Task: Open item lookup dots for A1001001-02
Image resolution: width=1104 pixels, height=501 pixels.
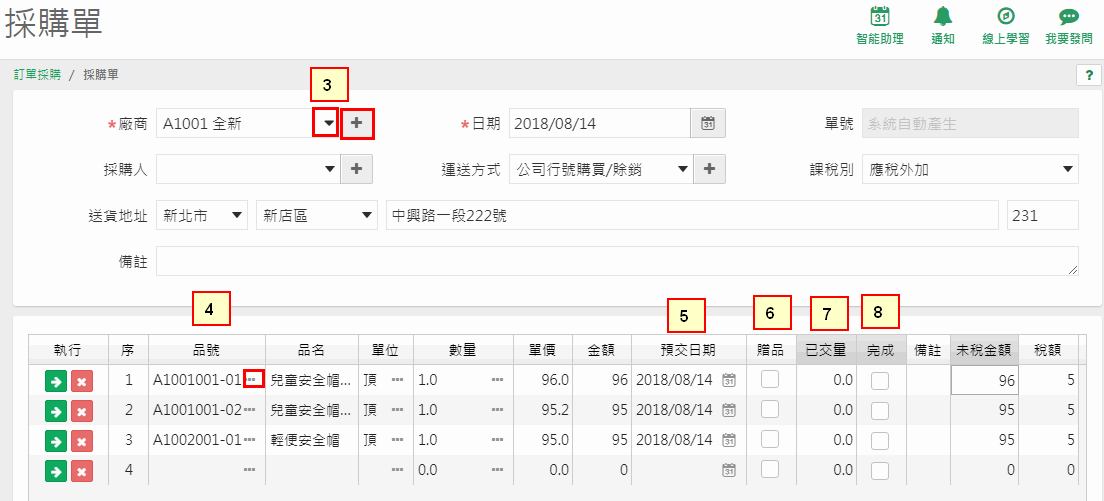Action: click(249, 410)
